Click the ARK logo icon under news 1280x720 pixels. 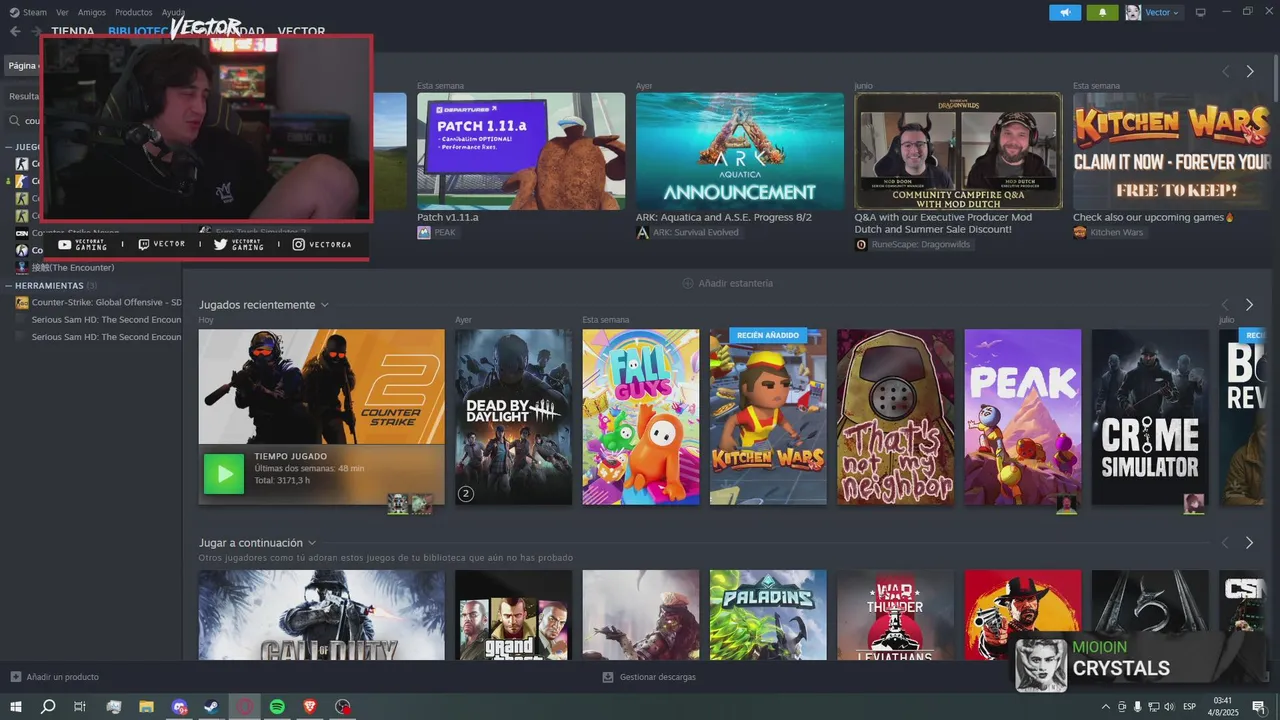(643, 232)
